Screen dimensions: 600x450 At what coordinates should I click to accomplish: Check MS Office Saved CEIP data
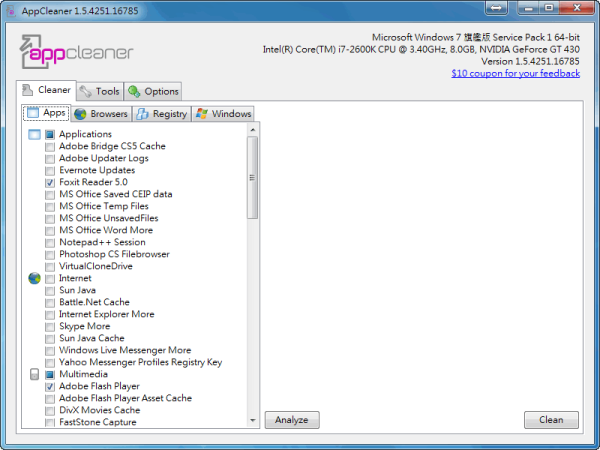50,194
